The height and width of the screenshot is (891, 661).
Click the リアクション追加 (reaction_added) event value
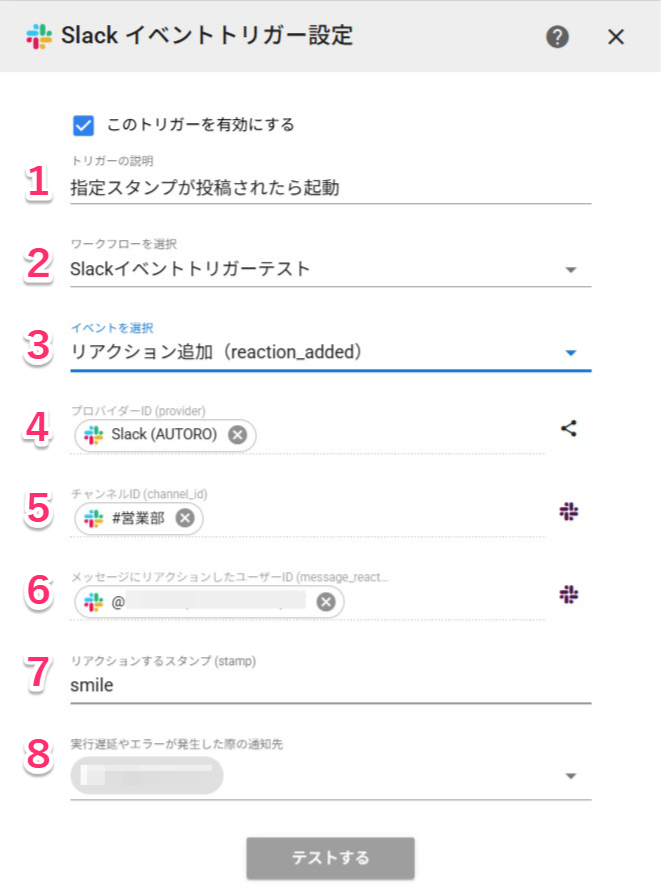pos(215,352)
